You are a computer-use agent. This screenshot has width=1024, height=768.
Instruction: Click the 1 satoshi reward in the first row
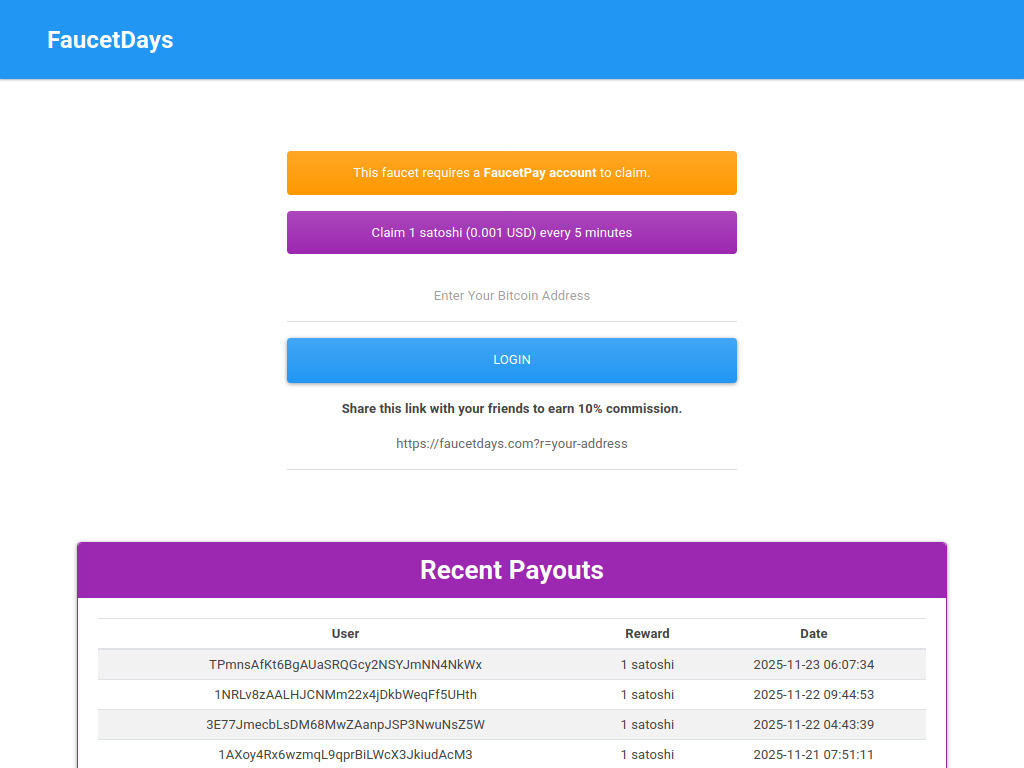pos(647,664)
